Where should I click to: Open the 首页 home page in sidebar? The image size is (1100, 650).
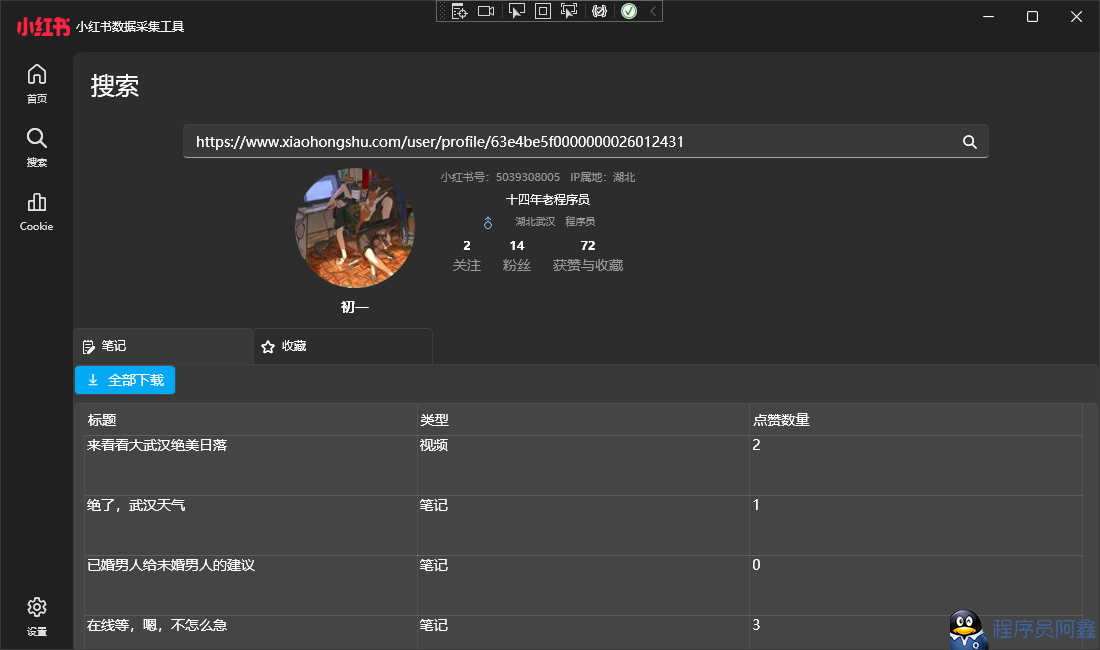tap(36, 84)
